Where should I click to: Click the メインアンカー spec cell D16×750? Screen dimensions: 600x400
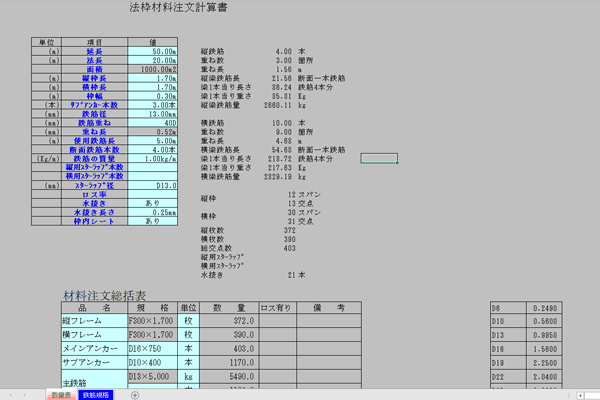tap(151, 349)
